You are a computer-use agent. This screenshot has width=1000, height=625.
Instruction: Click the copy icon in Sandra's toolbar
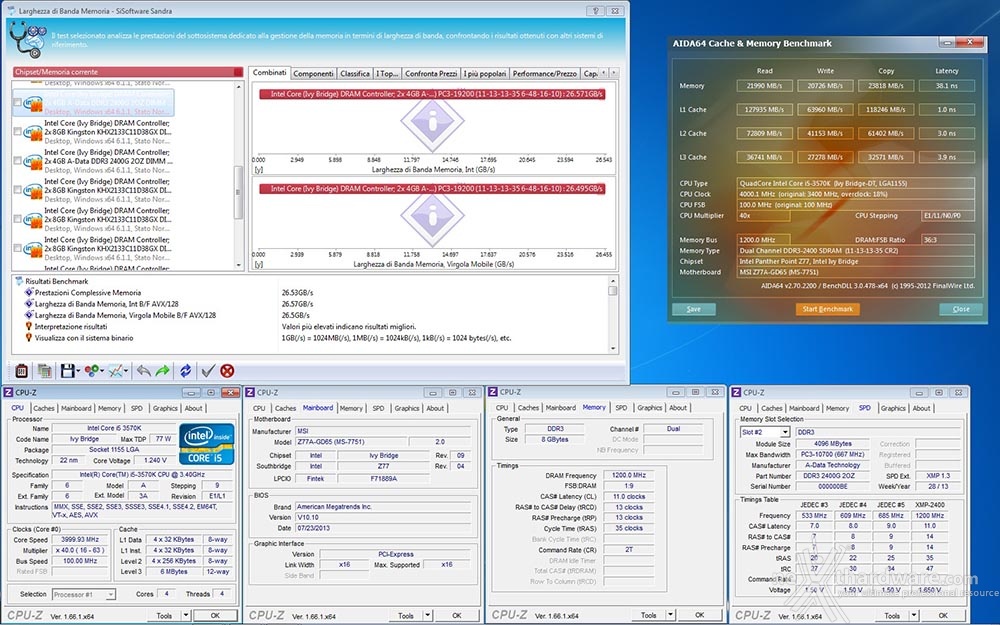tap(44, 371)
